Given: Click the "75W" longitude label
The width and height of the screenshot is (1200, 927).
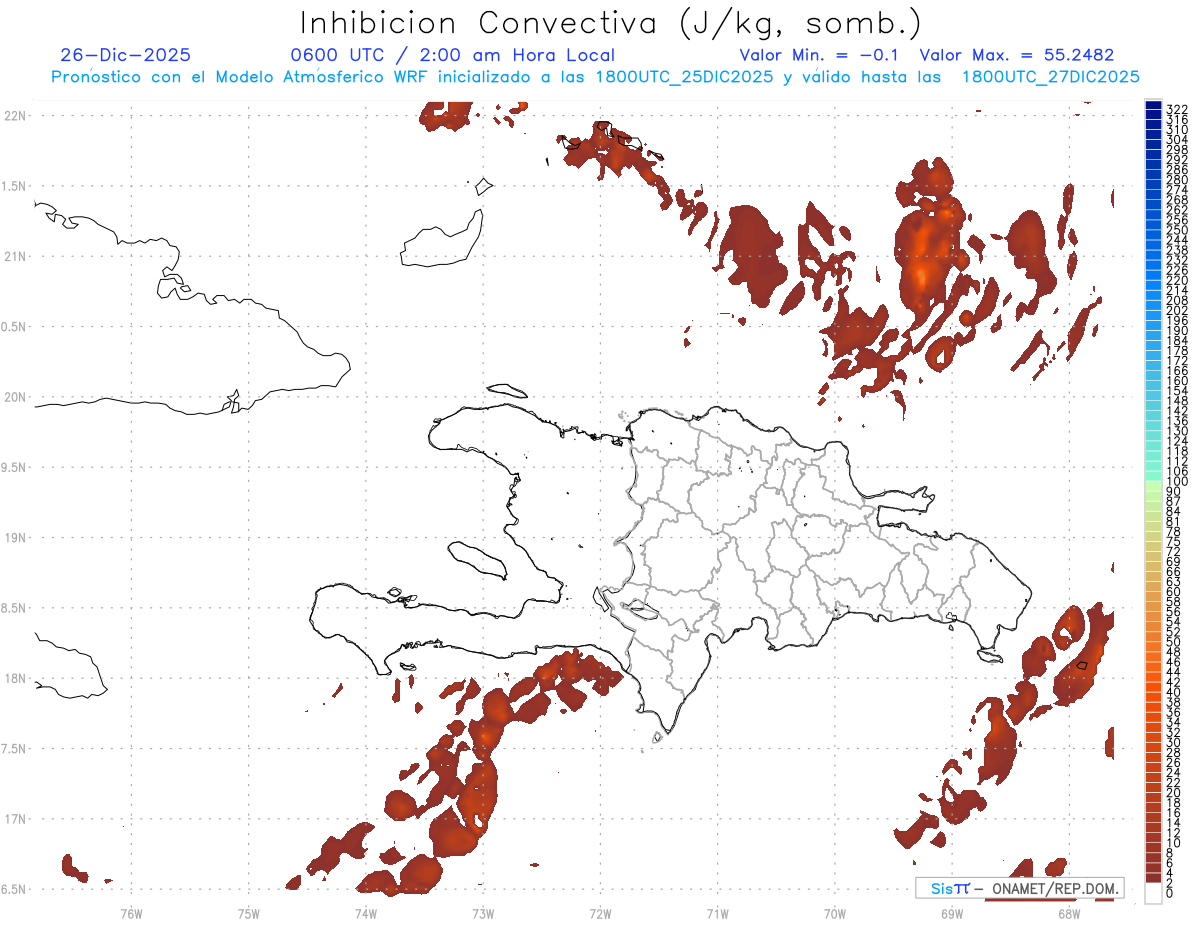Looking at the screenshot, I should pyautogui.click(x=248, y=913).
